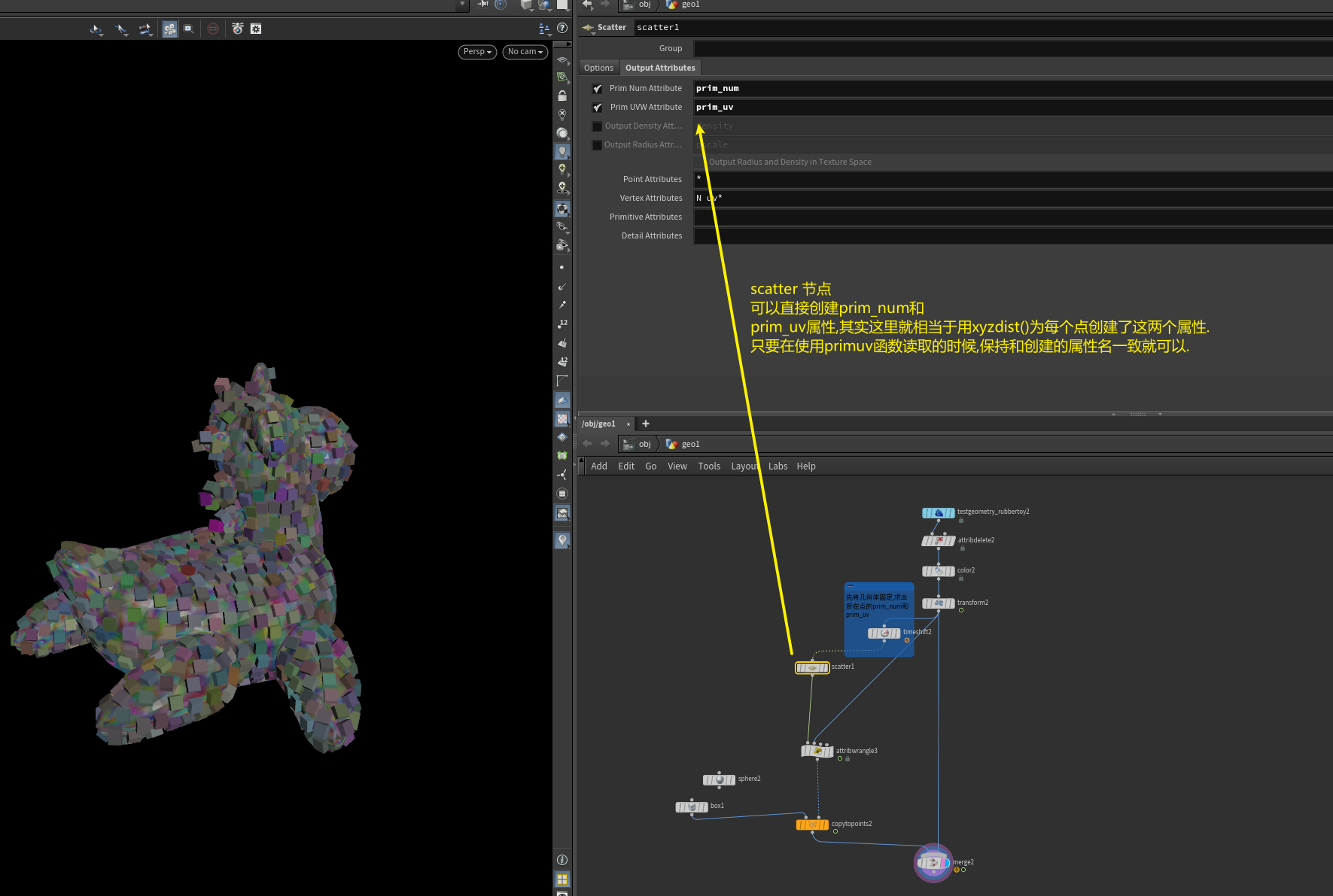Click the lock icon in viewport sidebar
The height and width of the screenshot is (896, 1333).
(562, 96)
